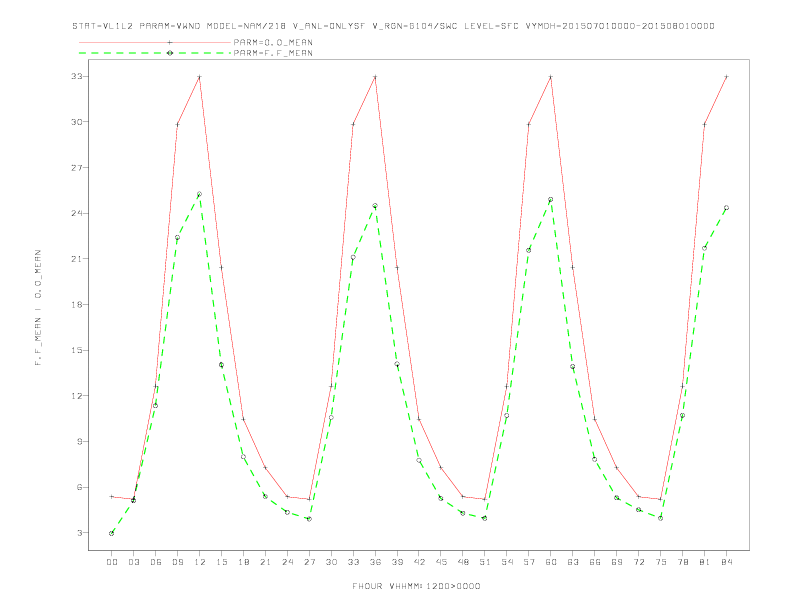This screenshot has width=792, height=612.
Task: Click x-axis forecast hour label 78
Action: coord(682,562)
